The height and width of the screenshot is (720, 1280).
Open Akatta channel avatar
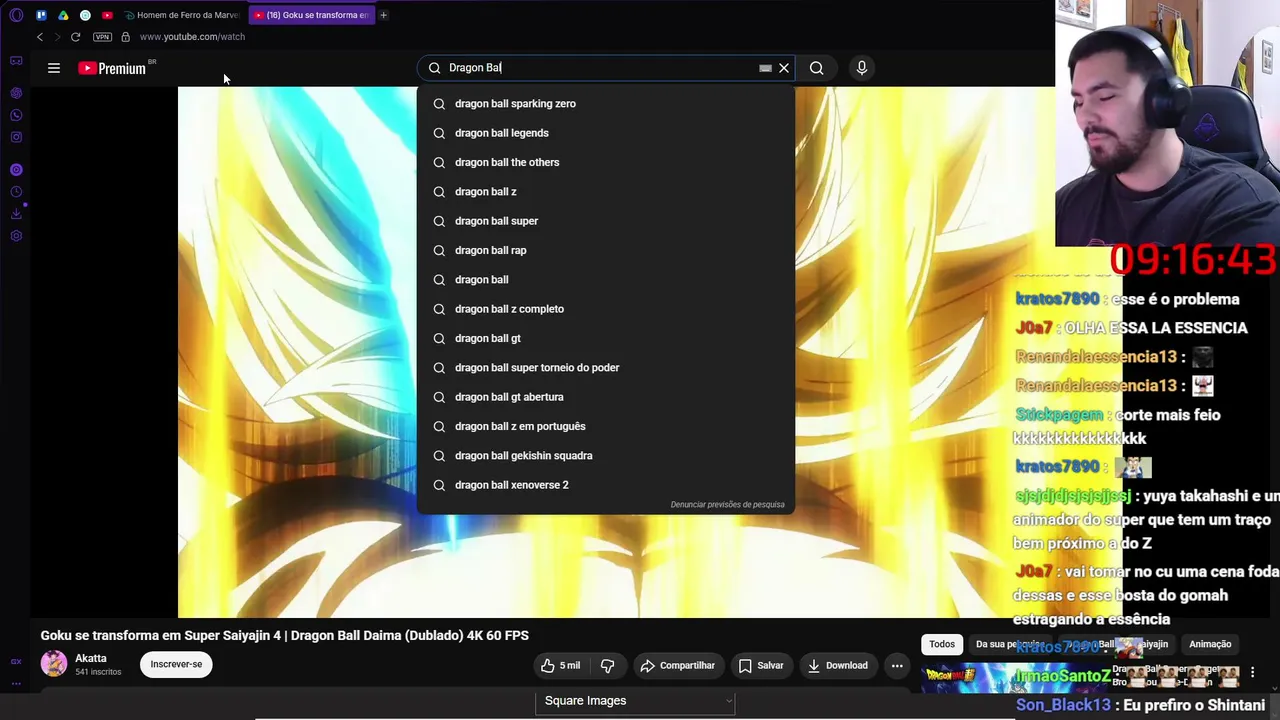[x=54, y=664]
